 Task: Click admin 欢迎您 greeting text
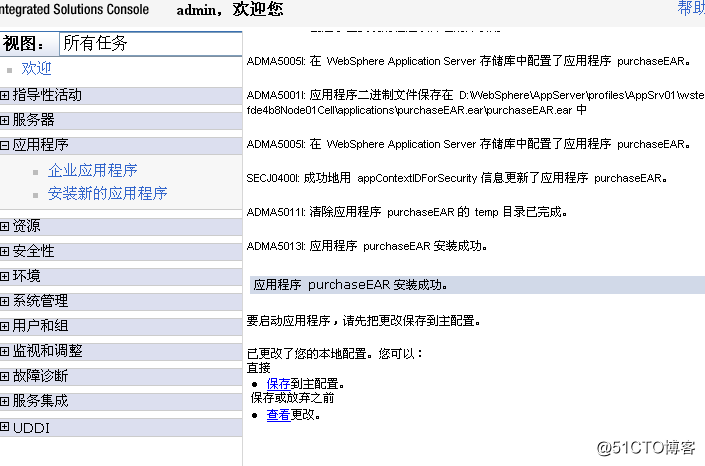click(230, 9)
